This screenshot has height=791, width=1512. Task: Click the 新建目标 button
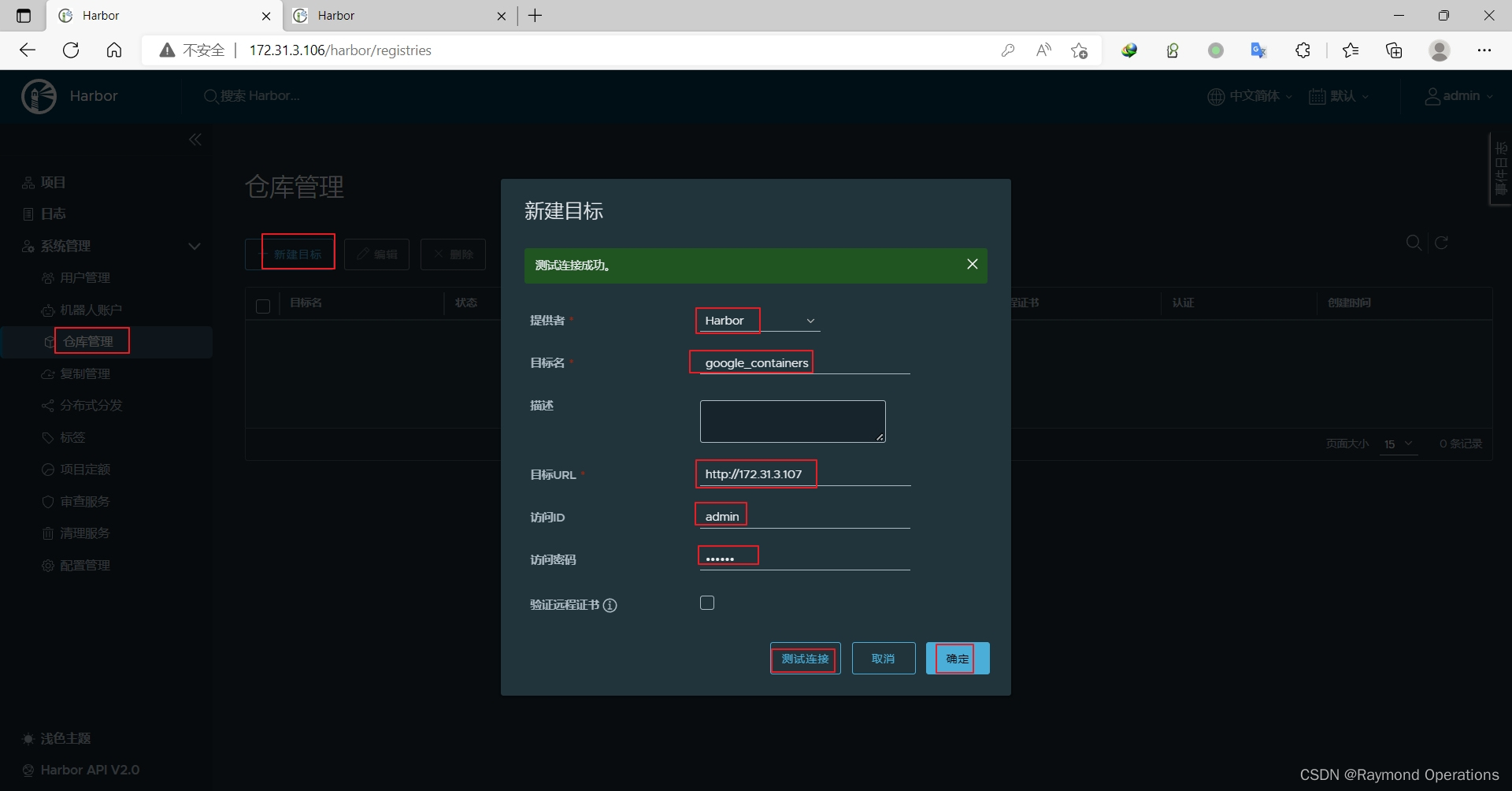coord(291,254)
